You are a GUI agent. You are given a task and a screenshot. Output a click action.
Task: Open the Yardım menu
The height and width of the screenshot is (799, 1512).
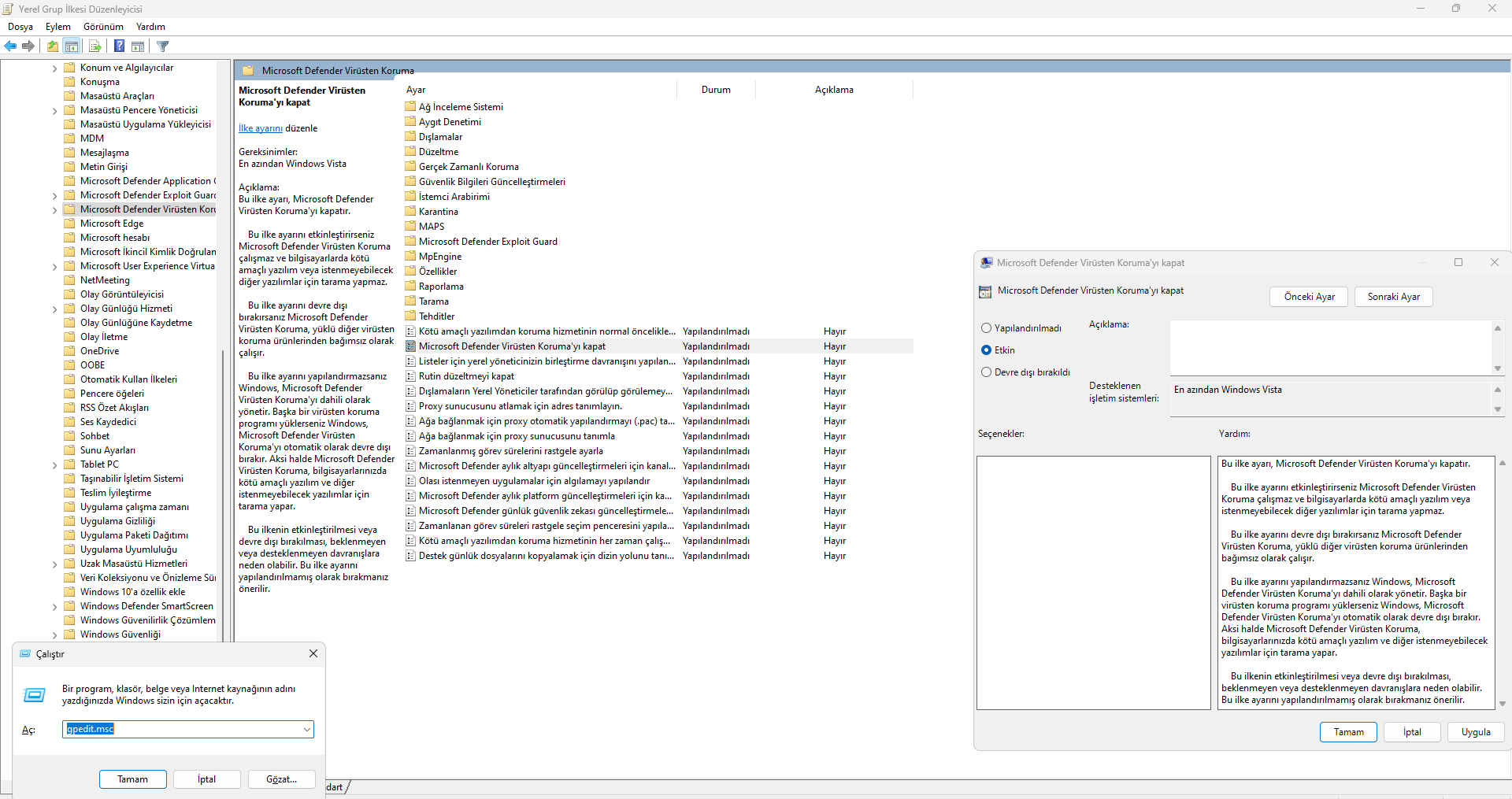[150, 27]
